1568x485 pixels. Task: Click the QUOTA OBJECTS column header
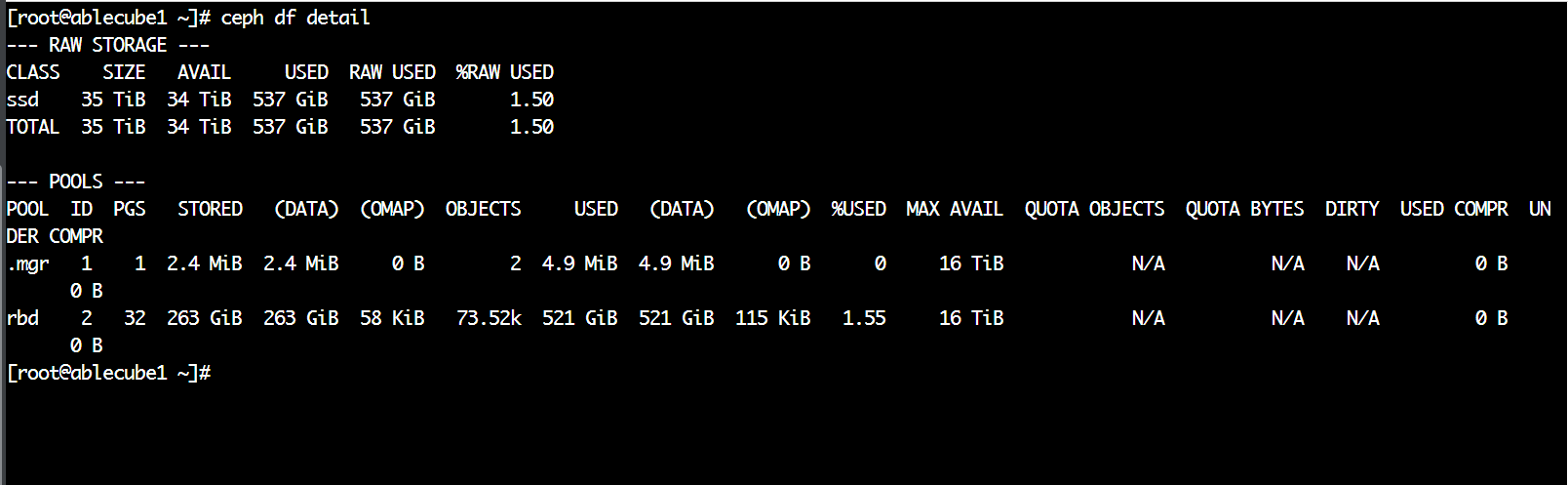coord(1094,209)
